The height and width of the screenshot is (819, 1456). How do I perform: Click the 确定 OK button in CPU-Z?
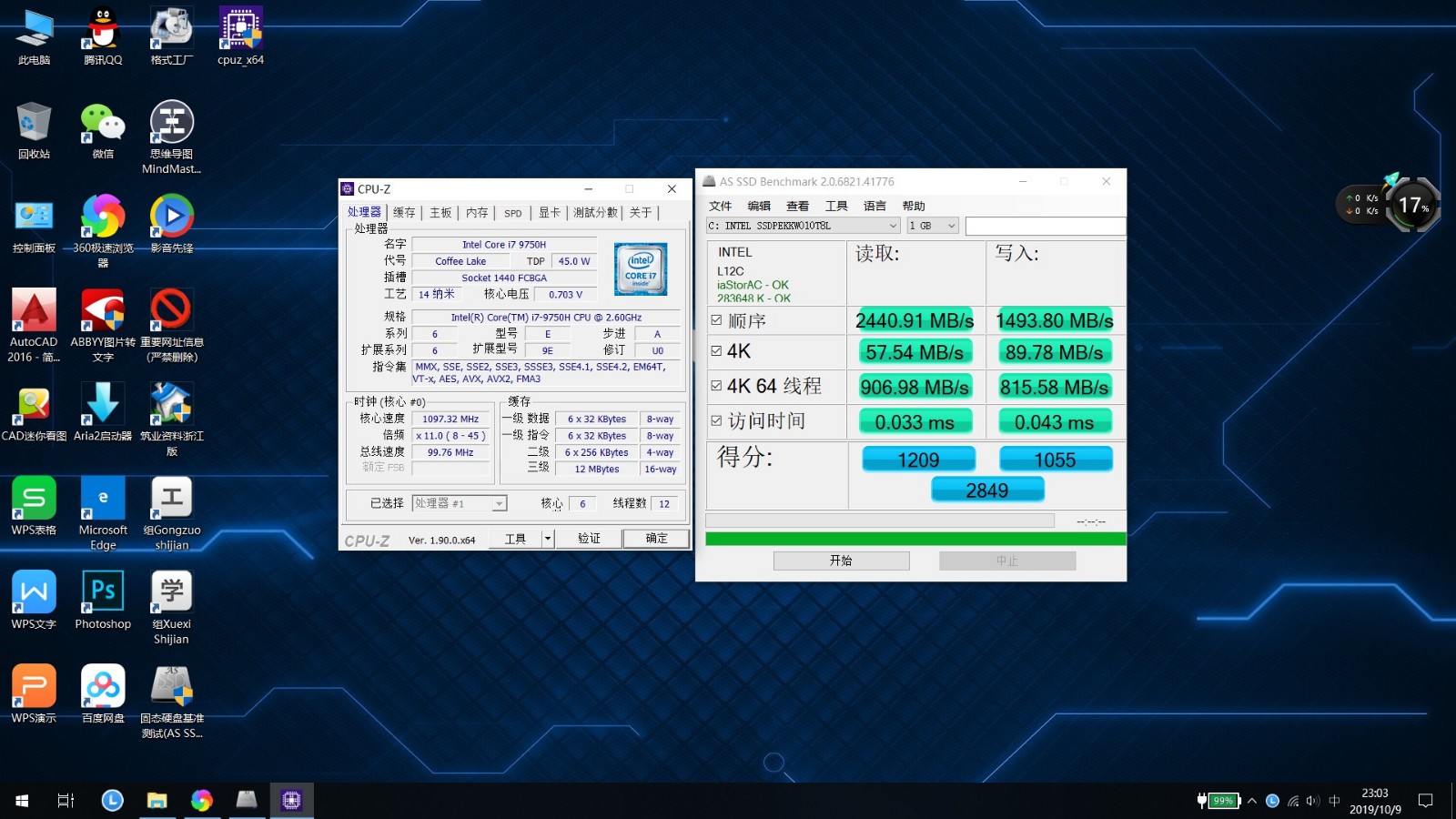656,539
